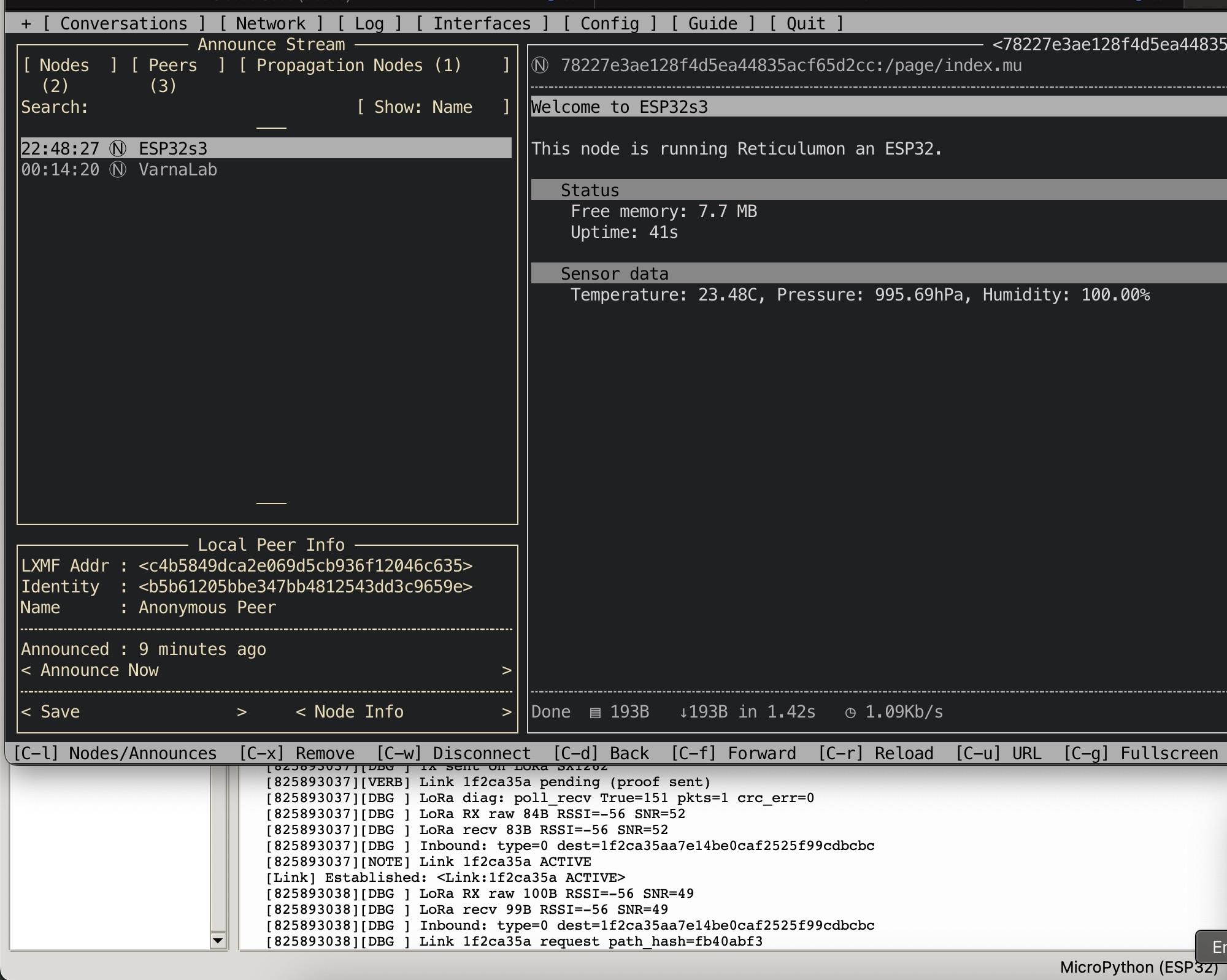The height and width of the screenshot is (980, 1227).
Task: Open the Conversations menu
Action: [124, 24]
